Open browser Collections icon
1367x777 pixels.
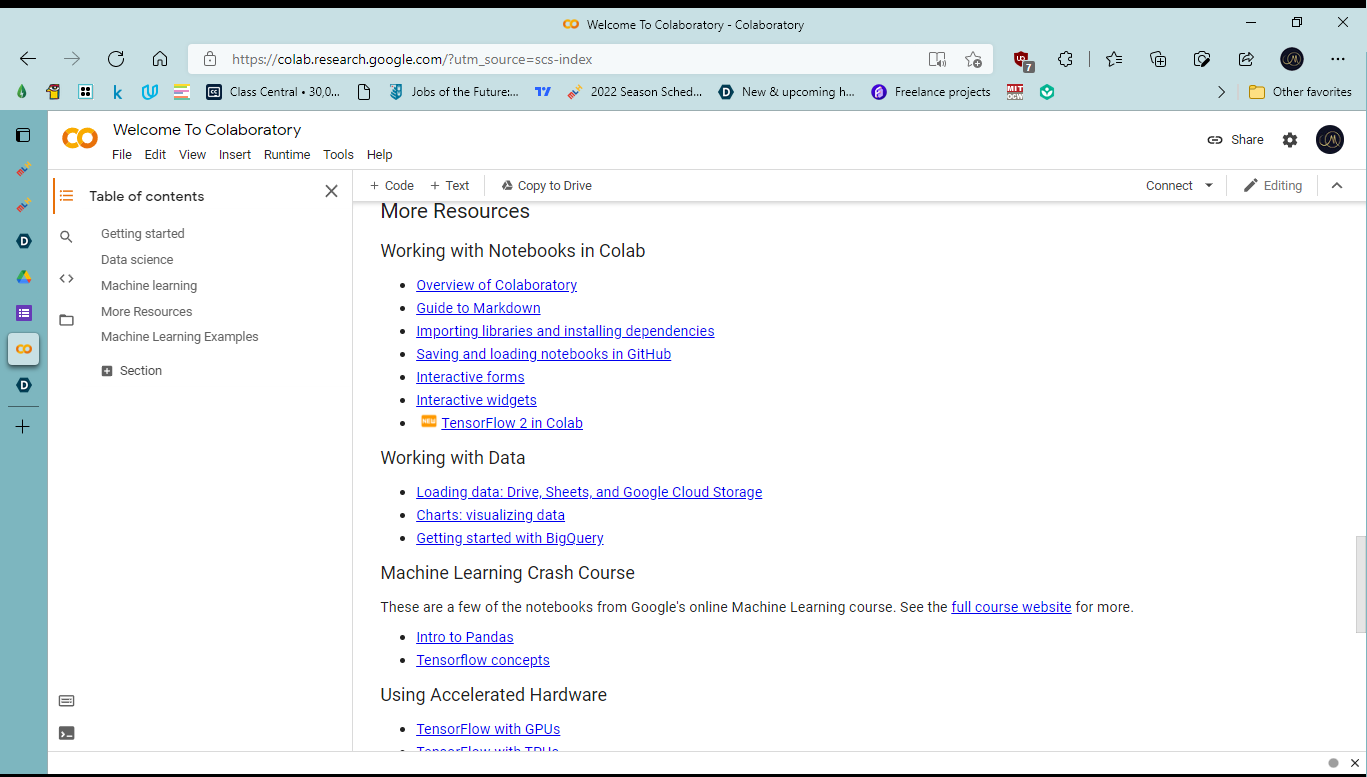tap(1158, 59)
